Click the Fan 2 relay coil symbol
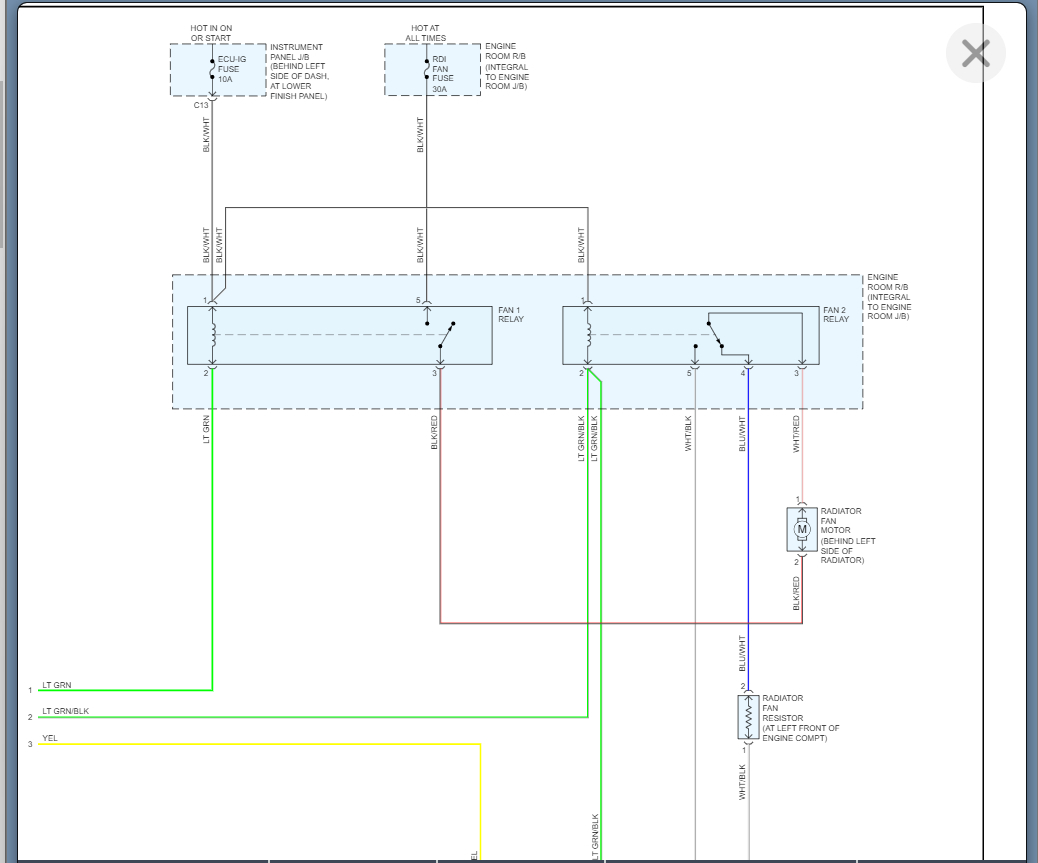1038x863 pixels. pos(588,335)
